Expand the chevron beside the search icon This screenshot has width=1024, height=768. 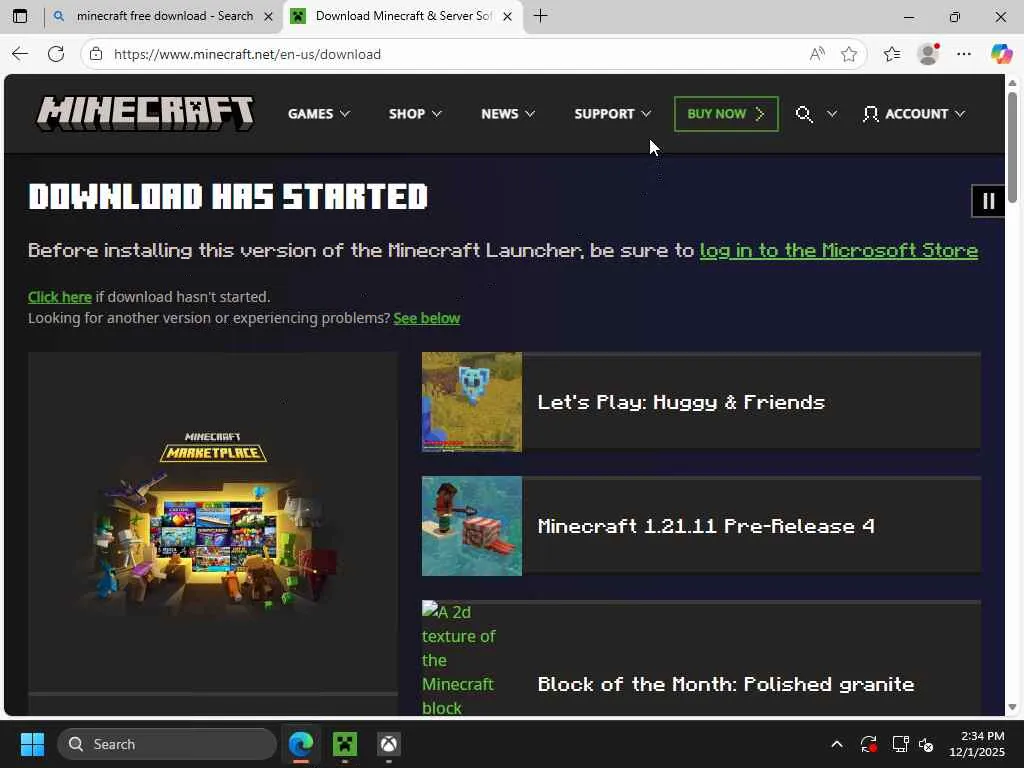pyautogui.click(x=831, y=114)
